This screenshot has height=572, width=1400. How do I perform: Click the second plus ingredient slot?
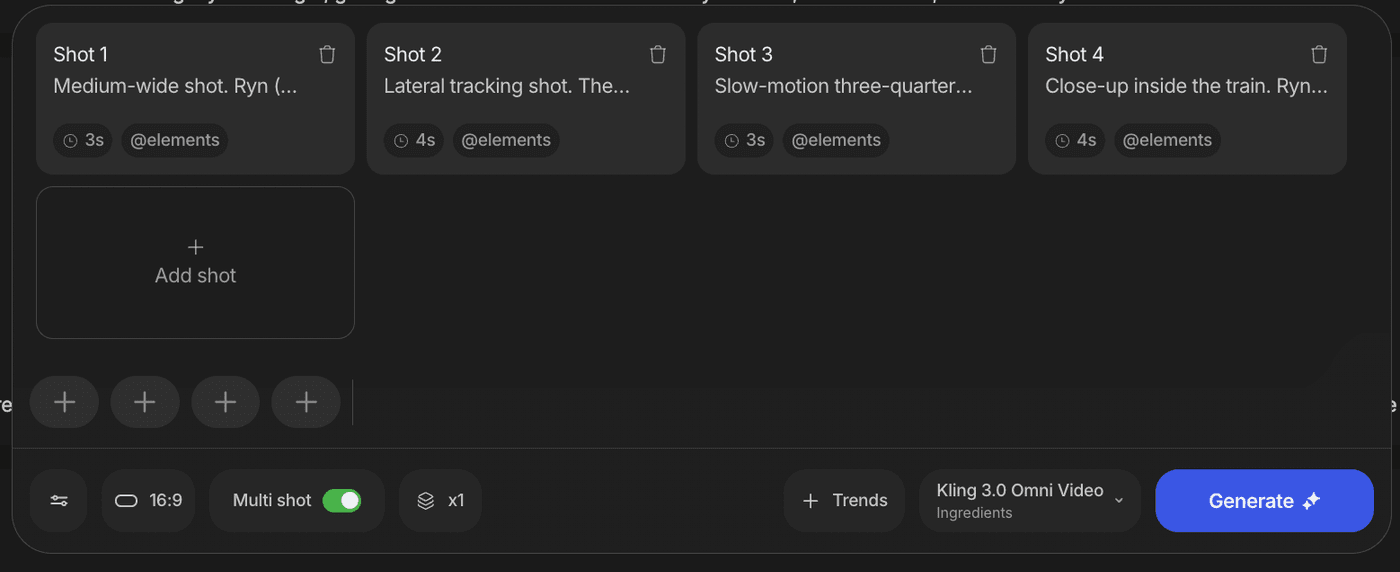(x=145, y=402)
